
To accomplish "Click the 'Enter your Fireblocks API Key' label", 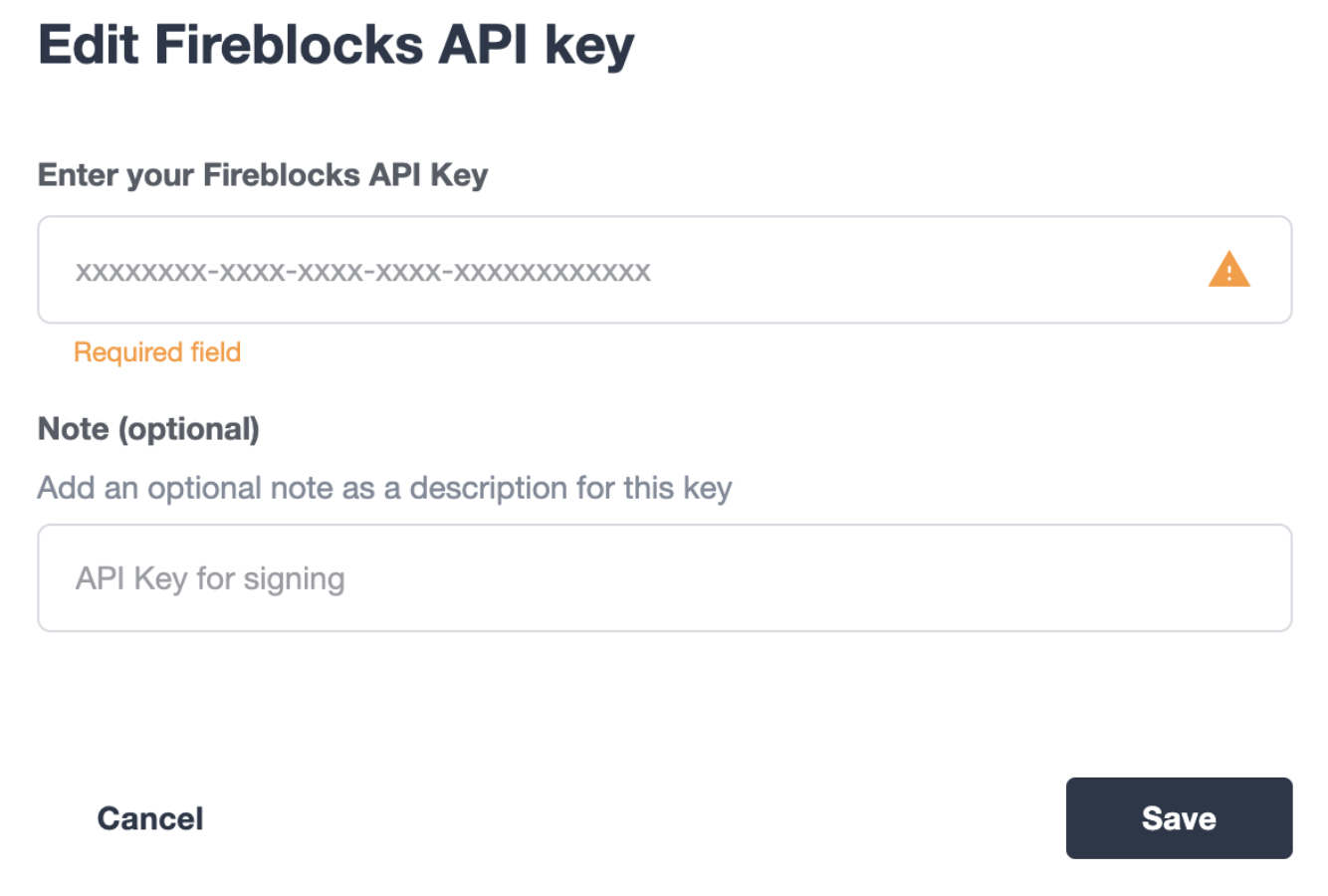I will pos(262,174).
